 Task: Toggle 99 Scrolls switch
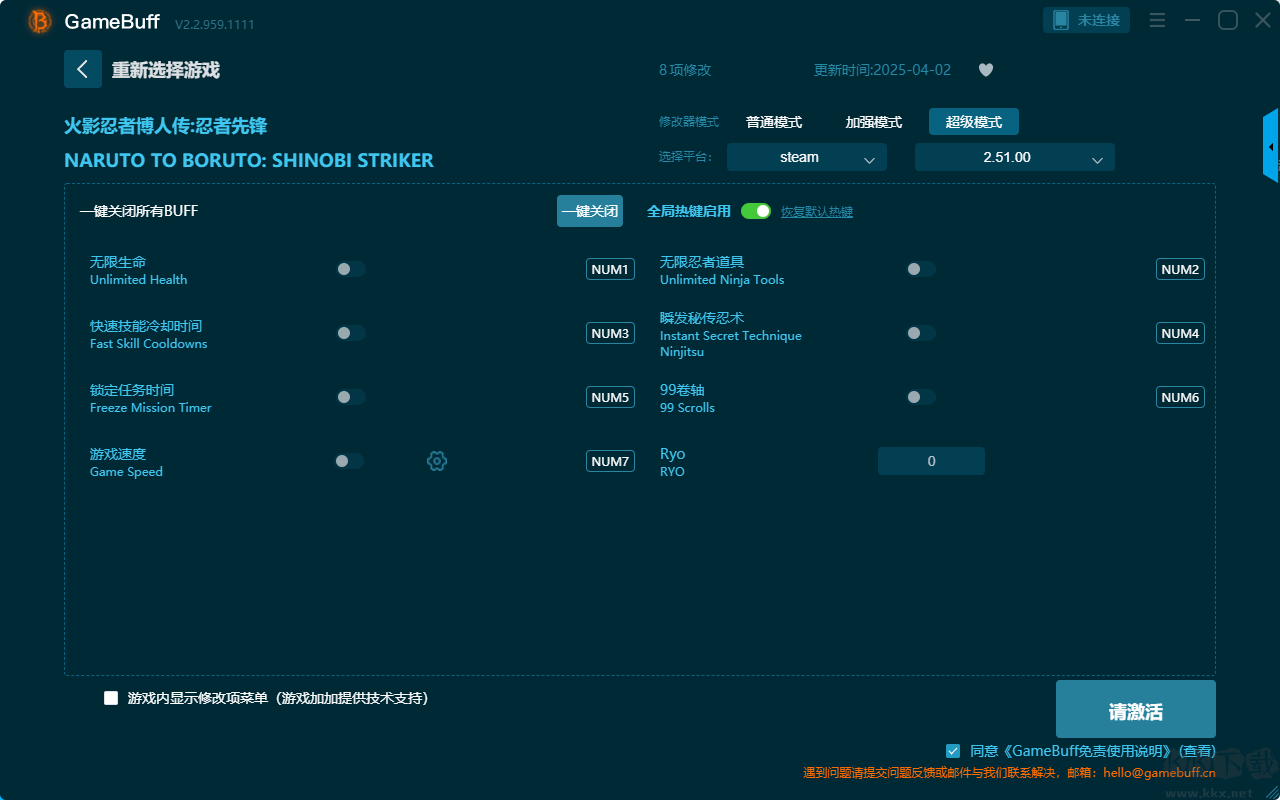pos(921,397)
